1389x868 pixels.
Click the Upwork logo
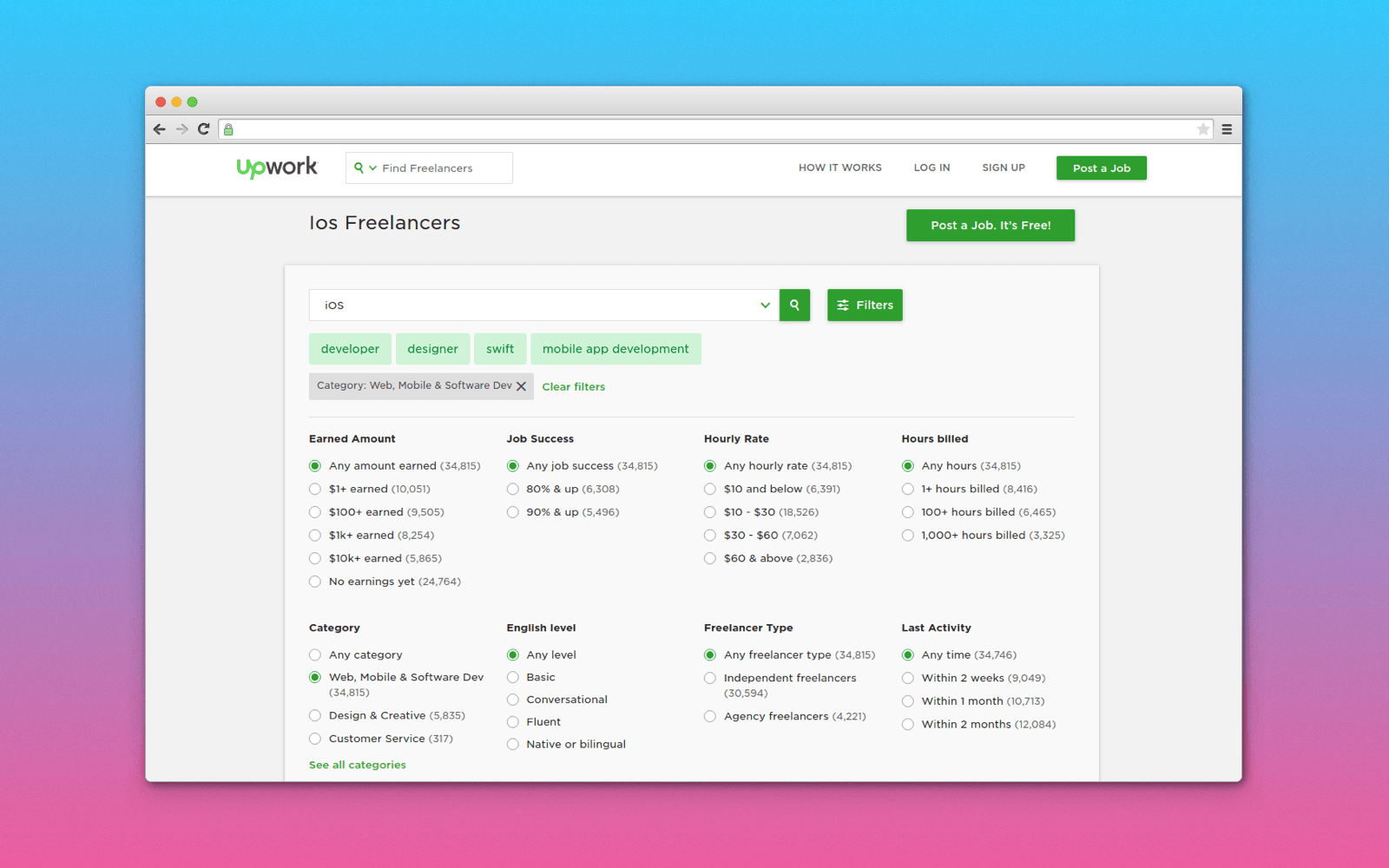coord(277,168)
